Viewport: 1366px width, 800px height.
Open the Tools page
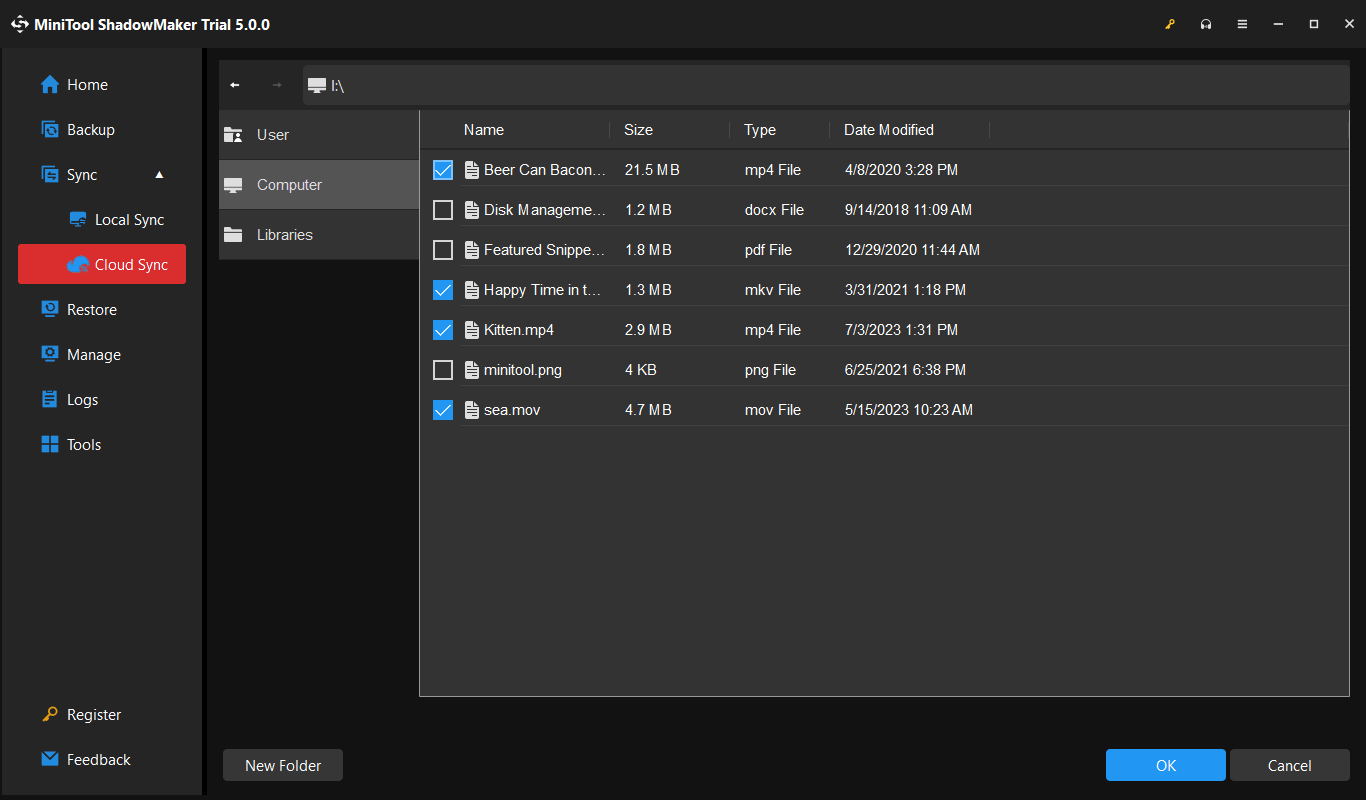pyautogui.click(x=102, y=445)
